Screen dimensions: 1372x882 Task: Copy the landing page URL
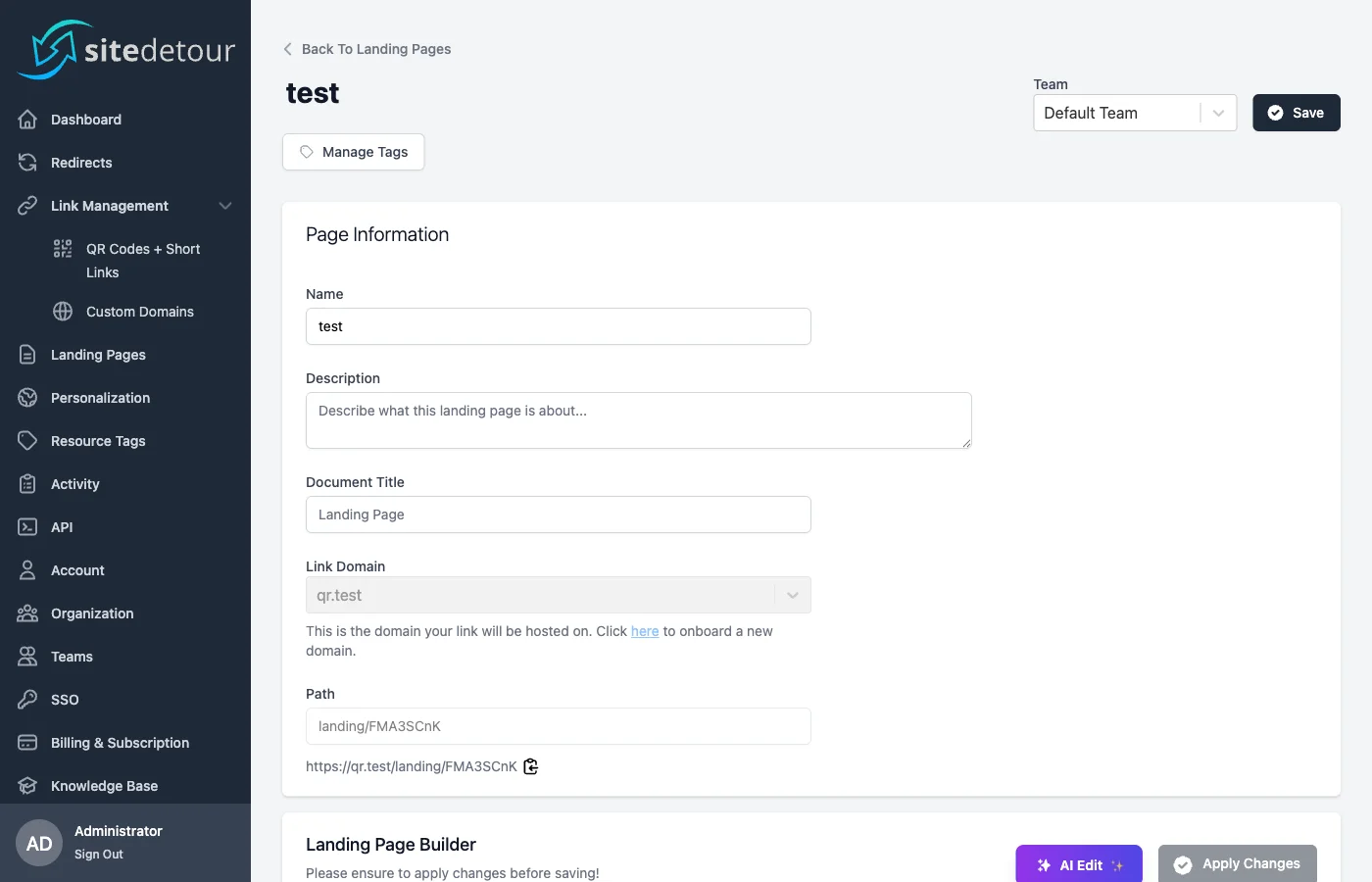tap(530, 766)
